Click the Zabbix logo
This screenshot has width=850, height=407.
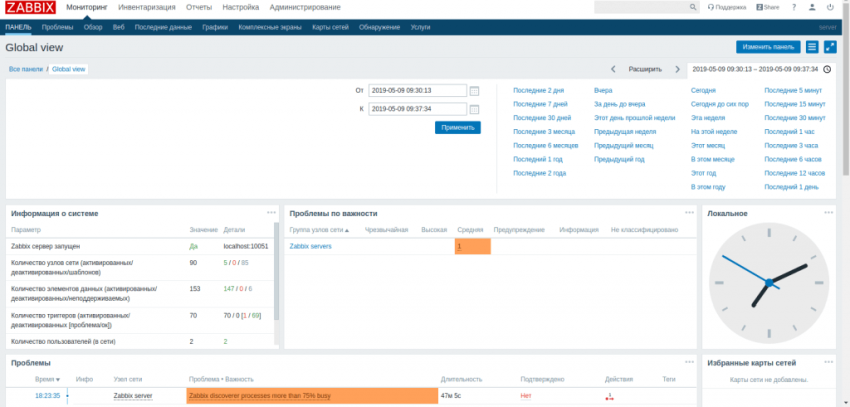[x=30, y=8]
